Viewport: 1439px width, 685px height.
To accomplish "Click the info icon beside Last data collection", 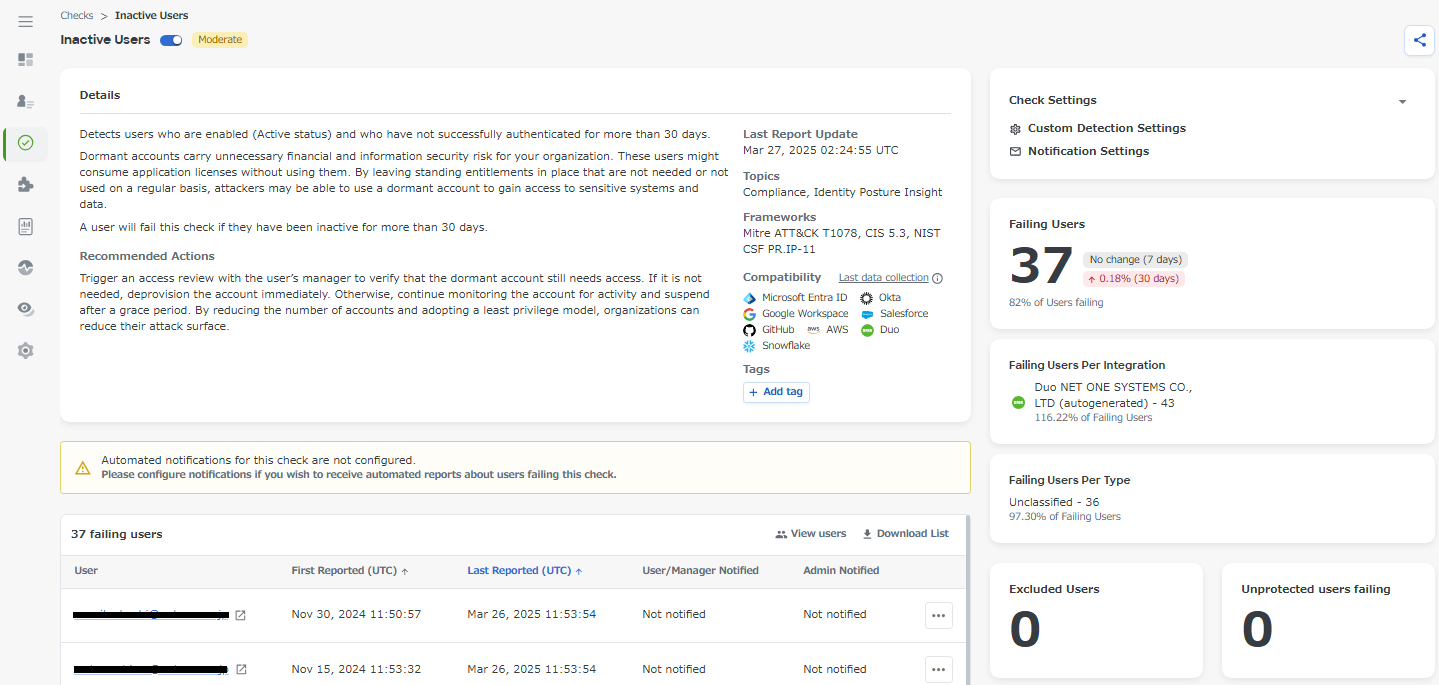I will [938, 278].
